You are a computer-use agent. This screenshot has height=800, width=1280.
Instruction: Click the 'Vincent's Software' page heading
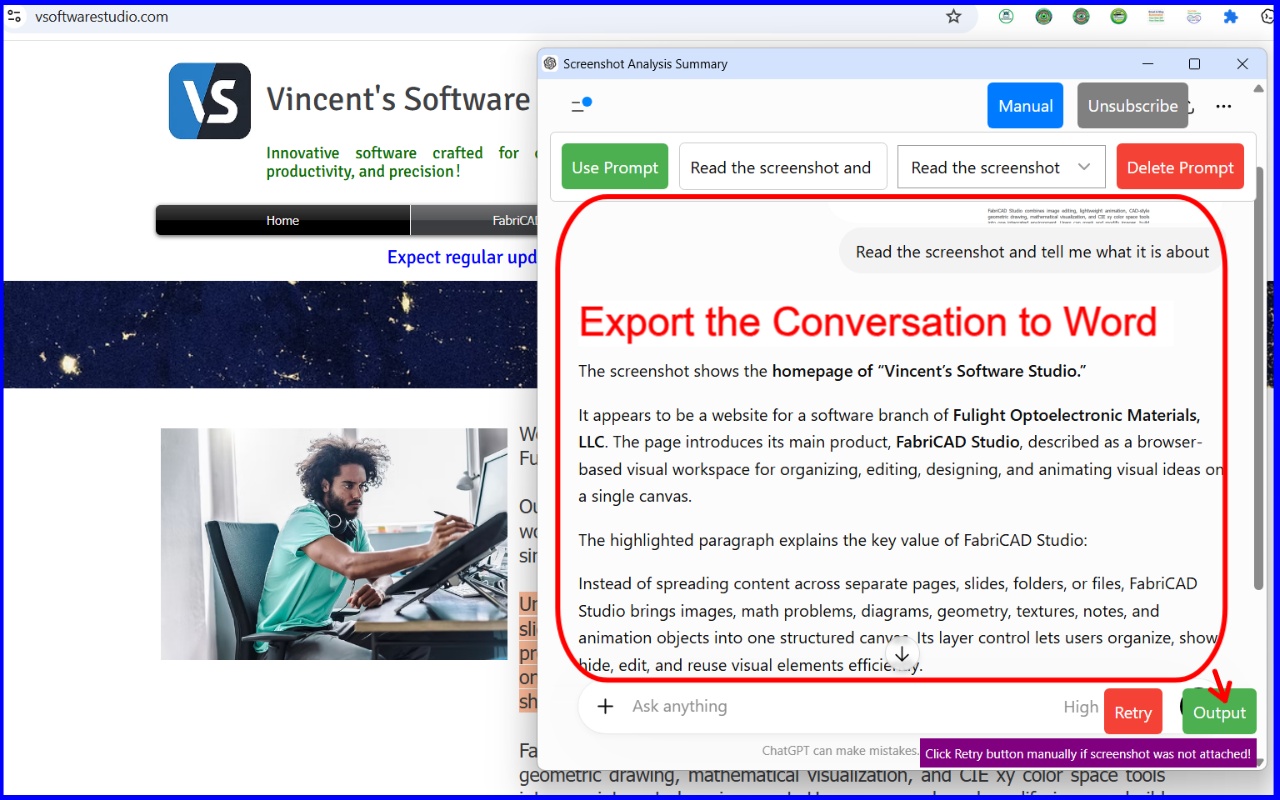[x=398, y=99]
